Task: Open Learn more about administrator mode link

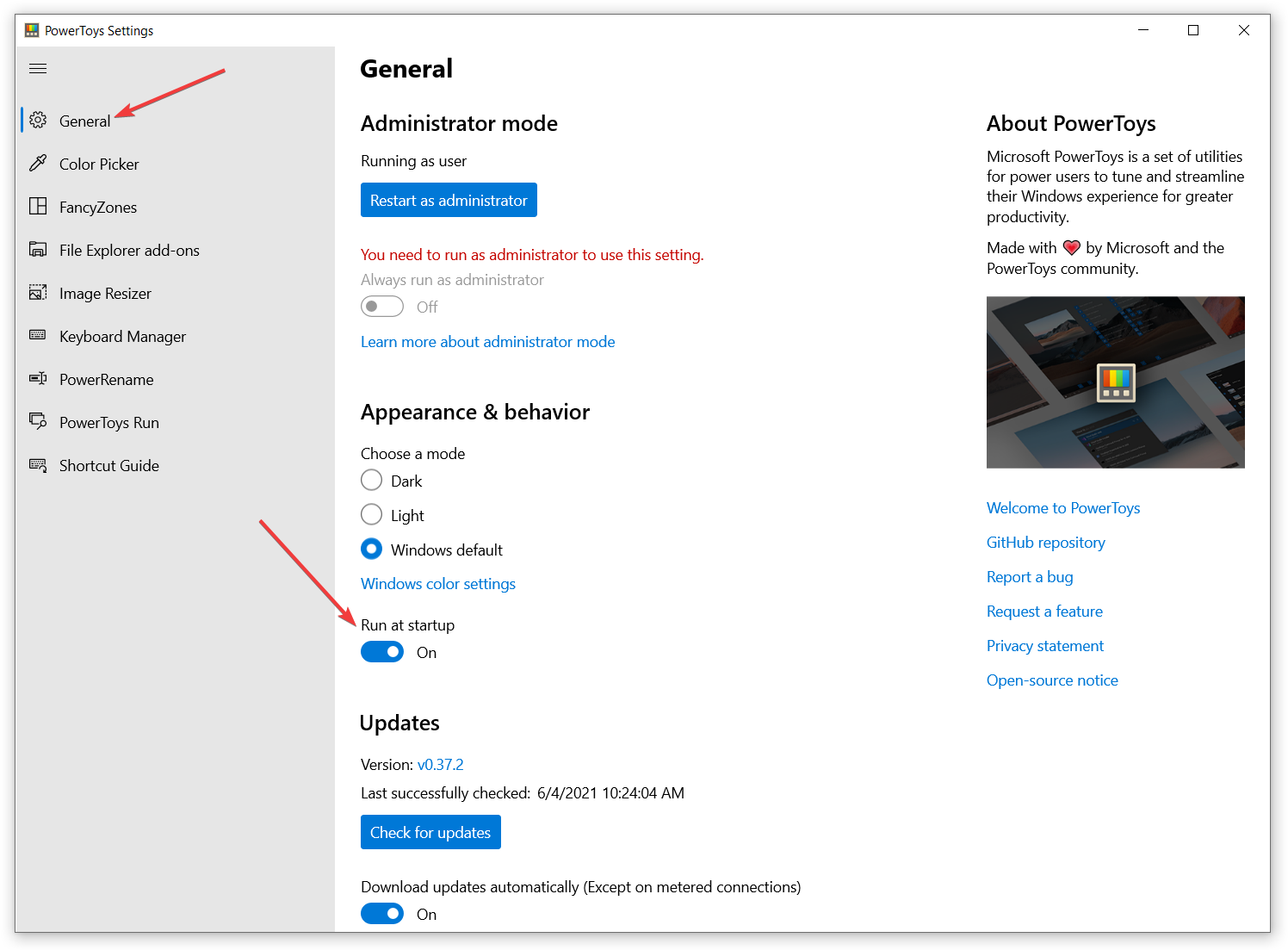Action: tap(487, 342)
